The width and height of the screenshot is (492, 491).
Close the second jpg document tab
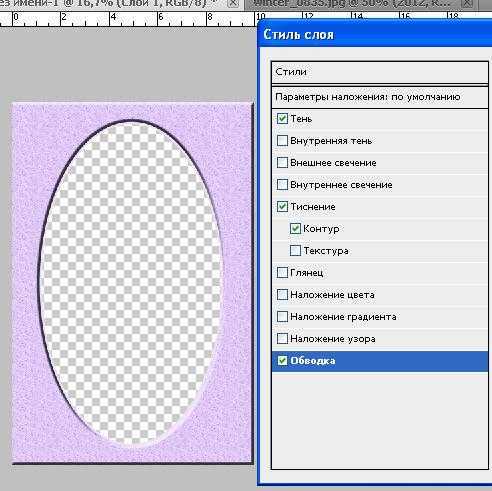[468, 3]
